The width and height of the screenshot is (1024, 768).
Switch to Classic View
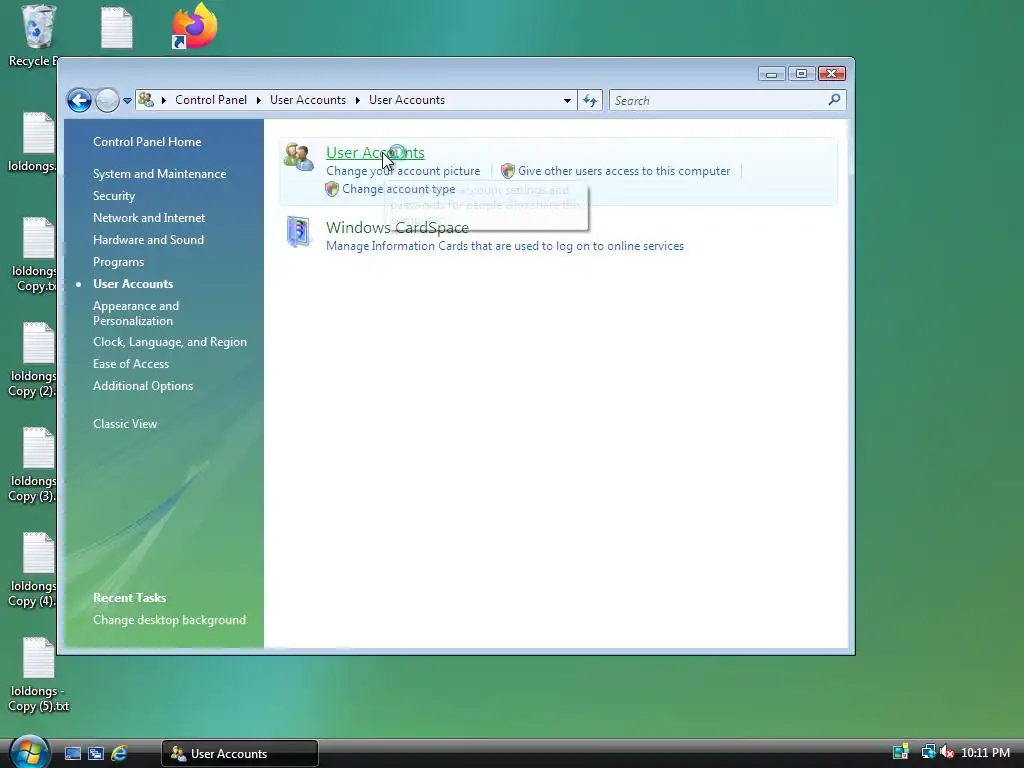point(125,424)
